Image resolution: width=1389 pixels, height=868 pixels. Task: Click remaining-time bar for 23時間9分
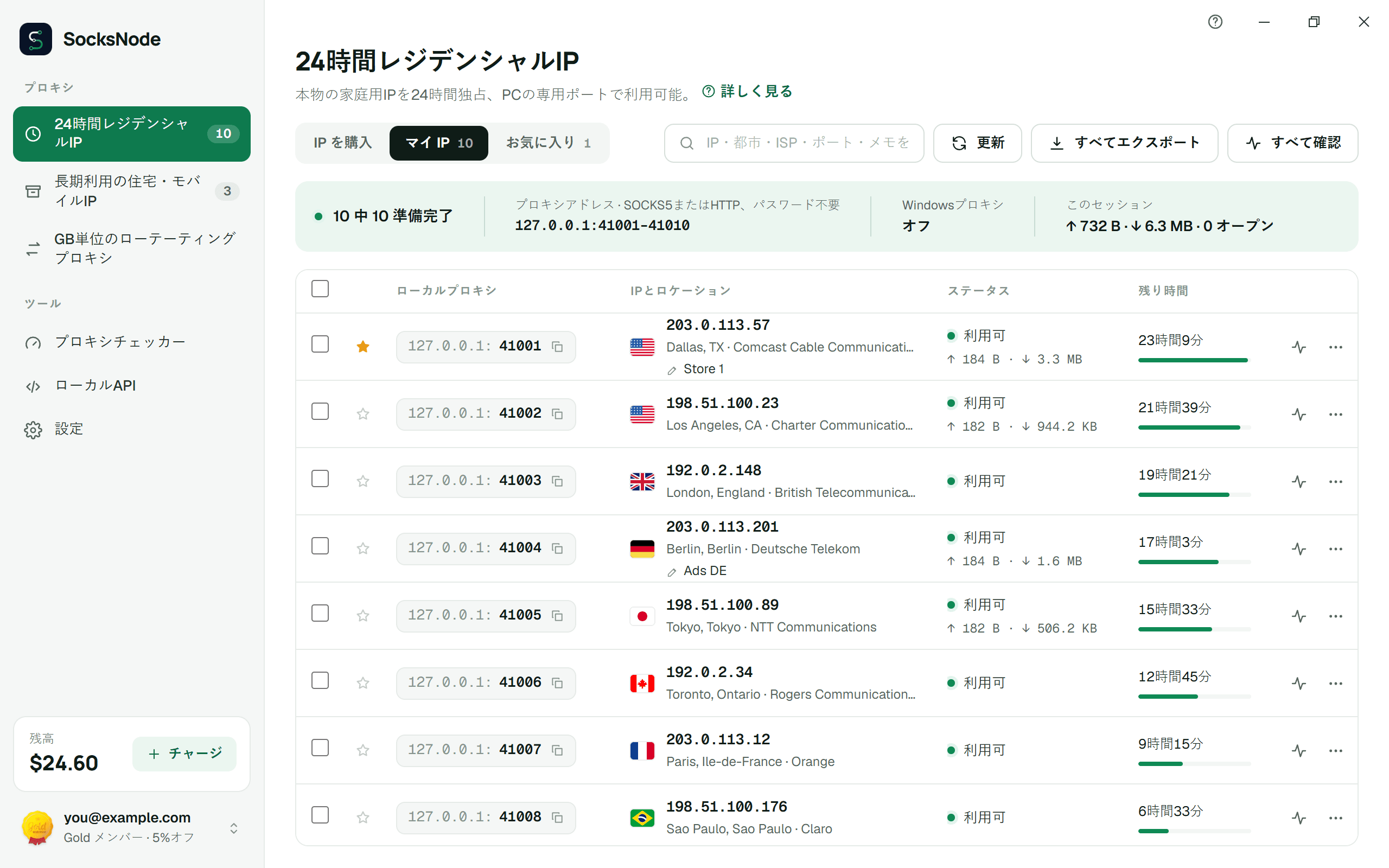1194,360
